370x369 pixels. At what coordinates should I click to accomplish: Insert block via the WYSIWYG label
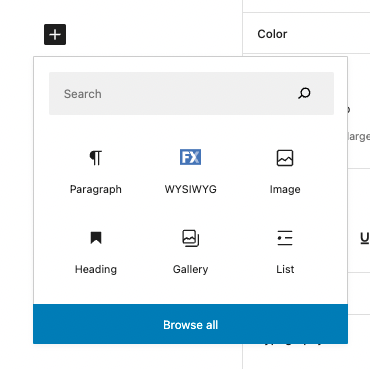pyautogui.click(x=190, y=189)
